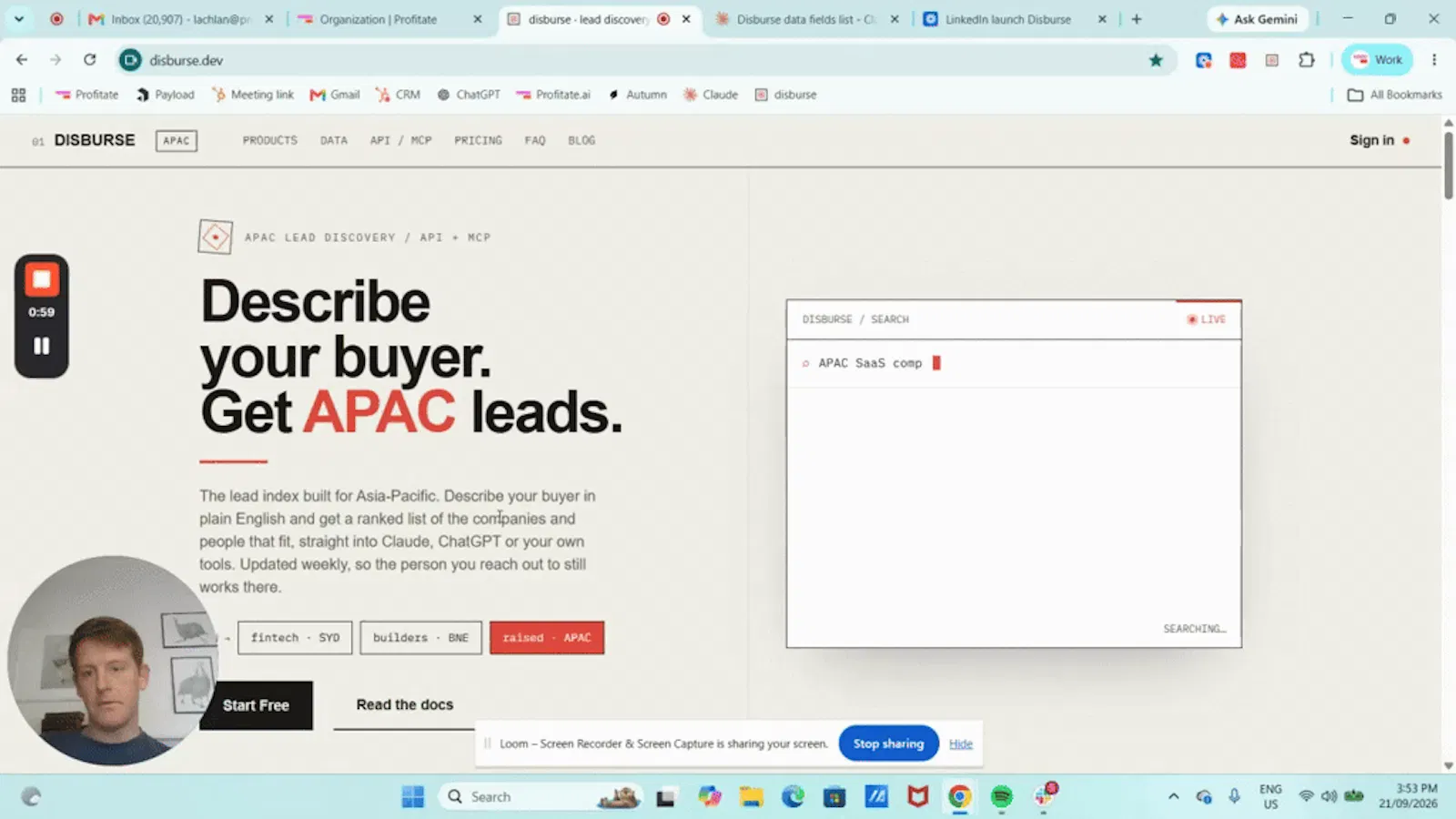The height and width of the screenshot is (819, 1456).
Task: Open the Chrome apps grid in bookmarks bar
Action: (18, 95)
